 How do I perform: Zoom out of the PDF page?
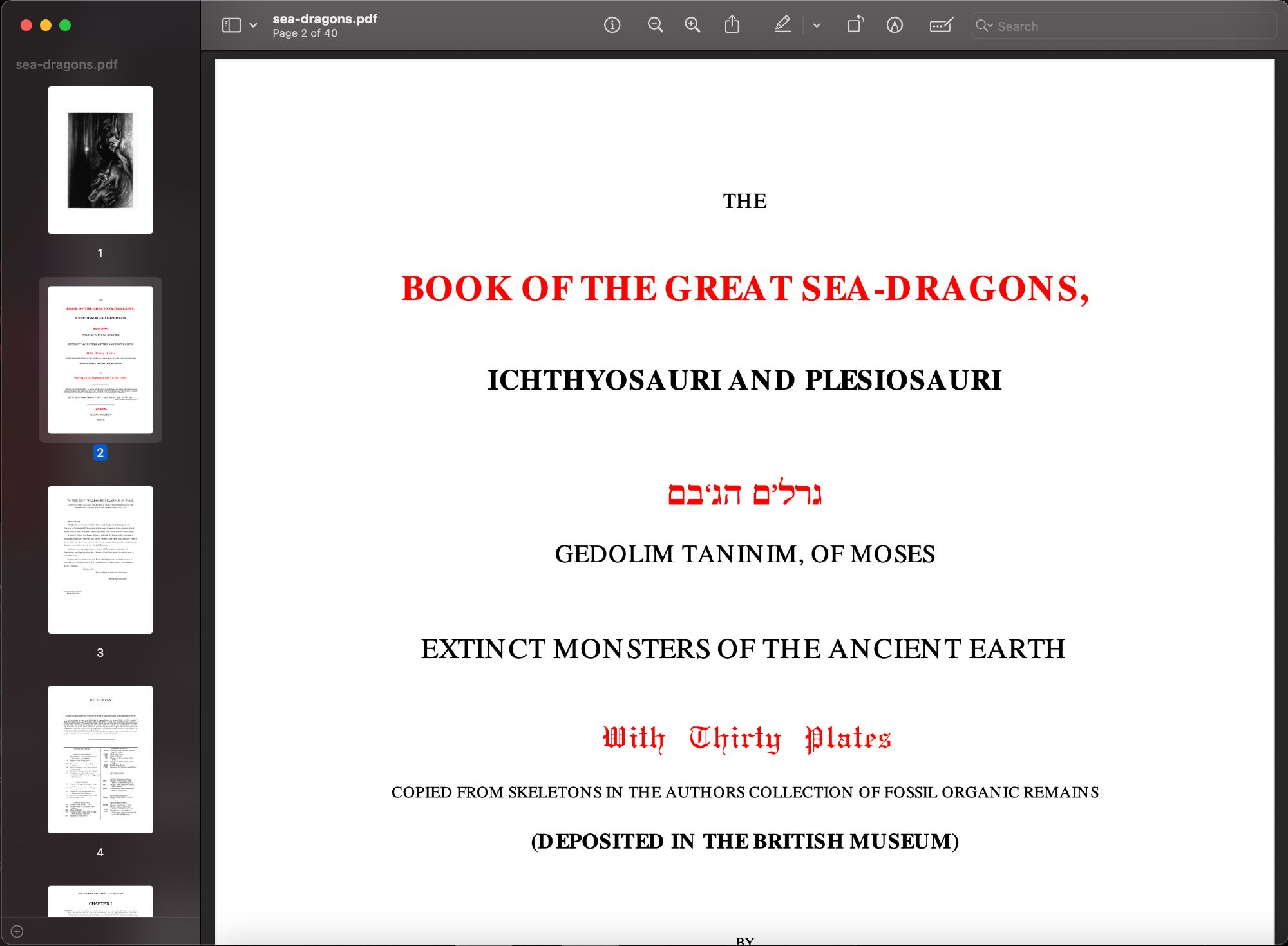point(655,25)
